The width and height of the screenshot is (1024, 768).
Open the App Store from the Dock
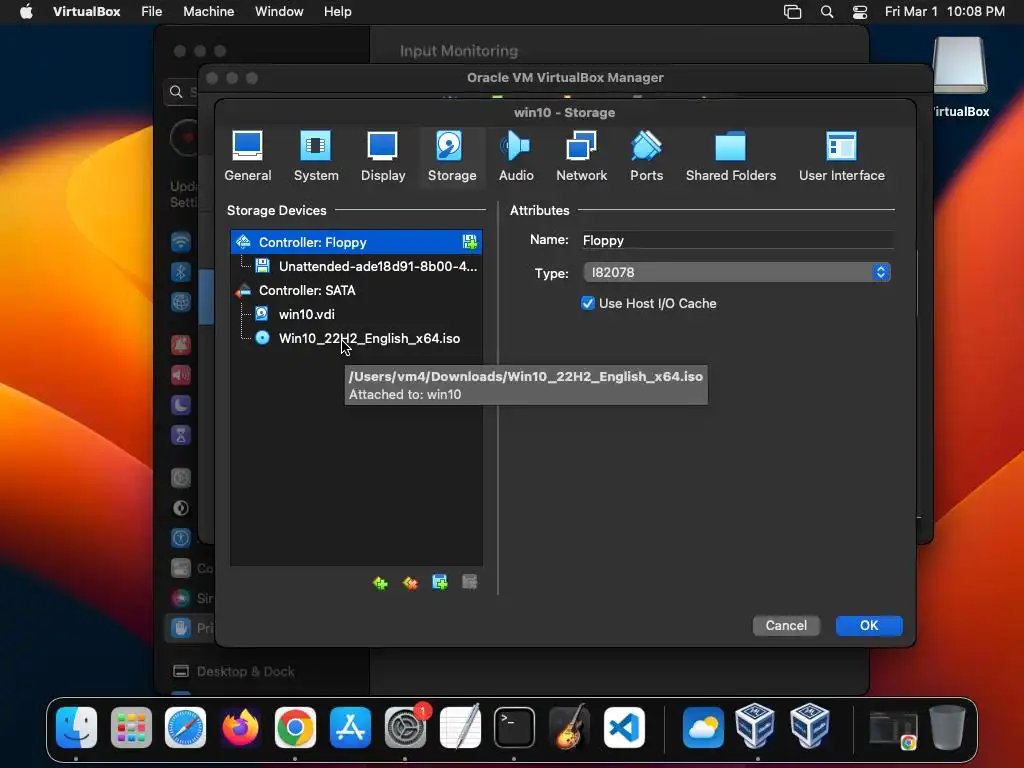click(x=350, y=727)
